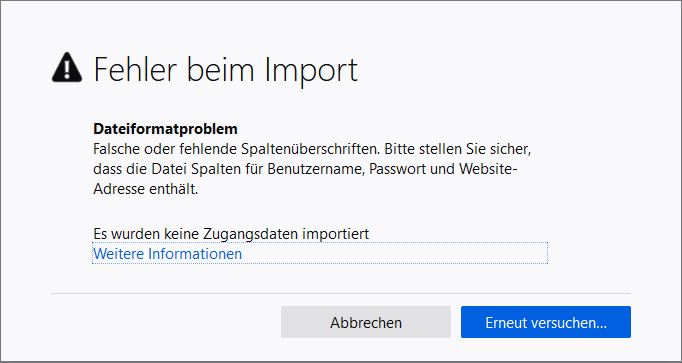Viewport: 682px width, 363px height.
Task: Click the sentence Es wurden keine Zugangsdaten importiert
Action: tap(231, 234)
